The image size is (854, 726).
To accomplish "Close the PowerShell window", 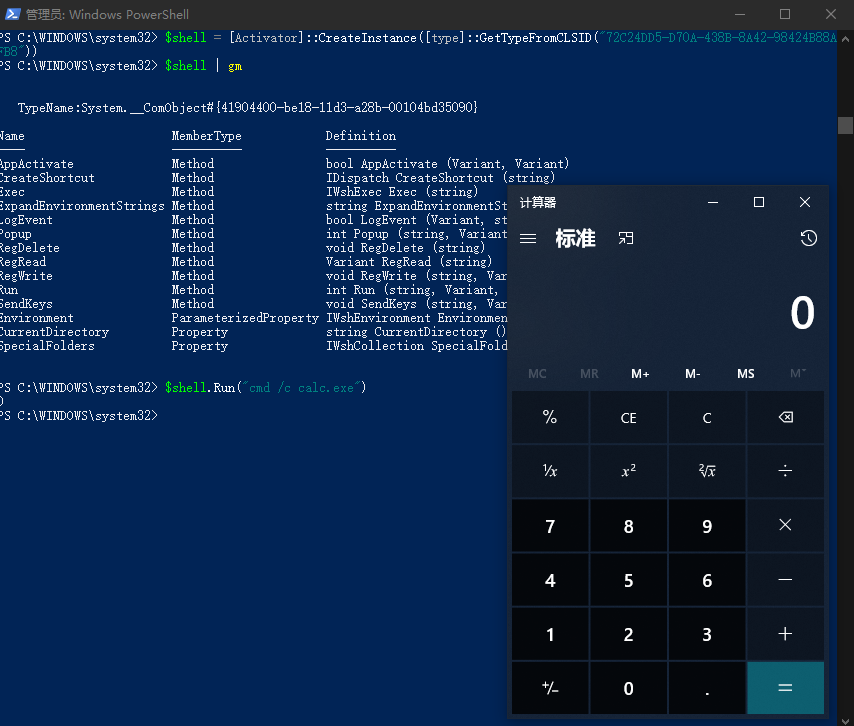I will [831, 14].
